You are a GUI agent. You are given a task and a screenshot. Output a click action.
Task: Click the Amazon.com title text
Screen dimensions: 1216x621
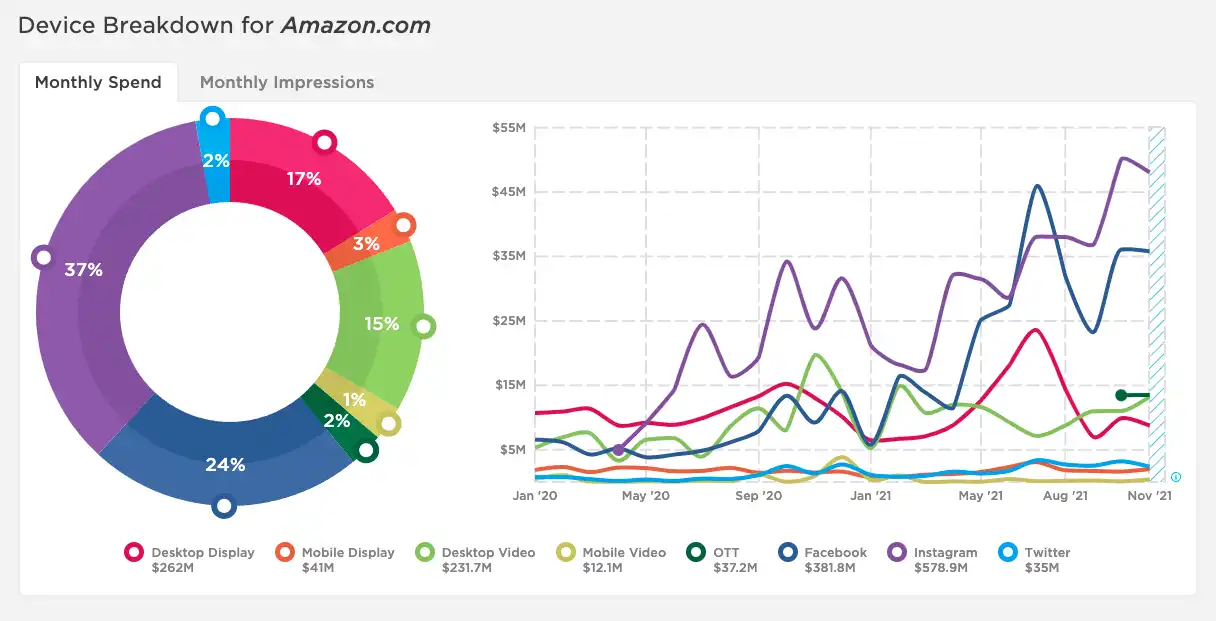[355, 26]
